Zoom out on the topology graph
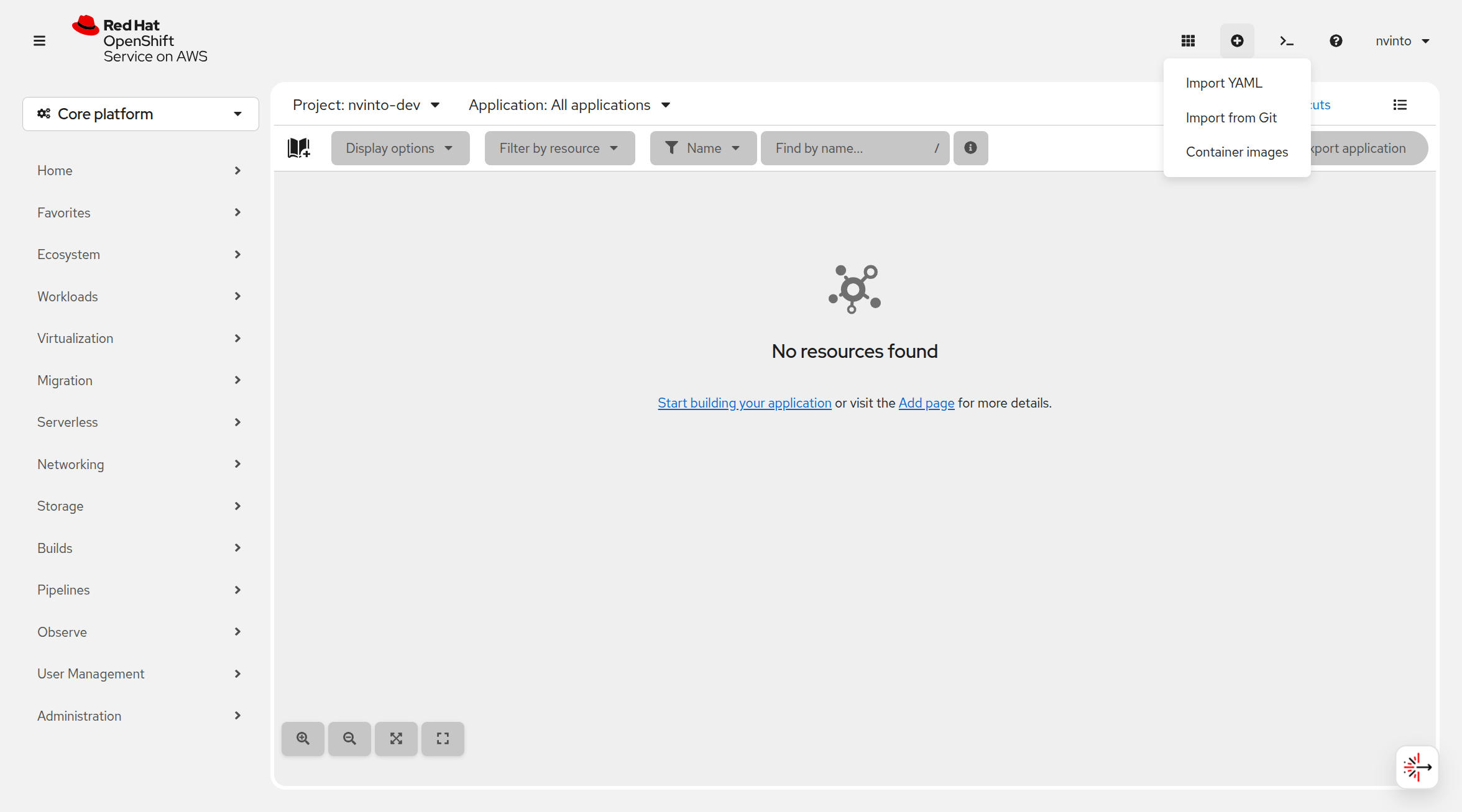Image resolution: width=1462 pixels, height=812 pixels. [x=349, y=739]
